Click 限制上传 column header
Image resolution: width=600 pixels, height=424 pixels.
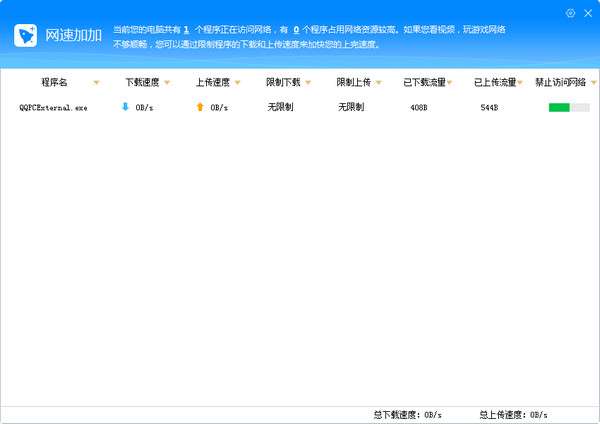[354, 82]
